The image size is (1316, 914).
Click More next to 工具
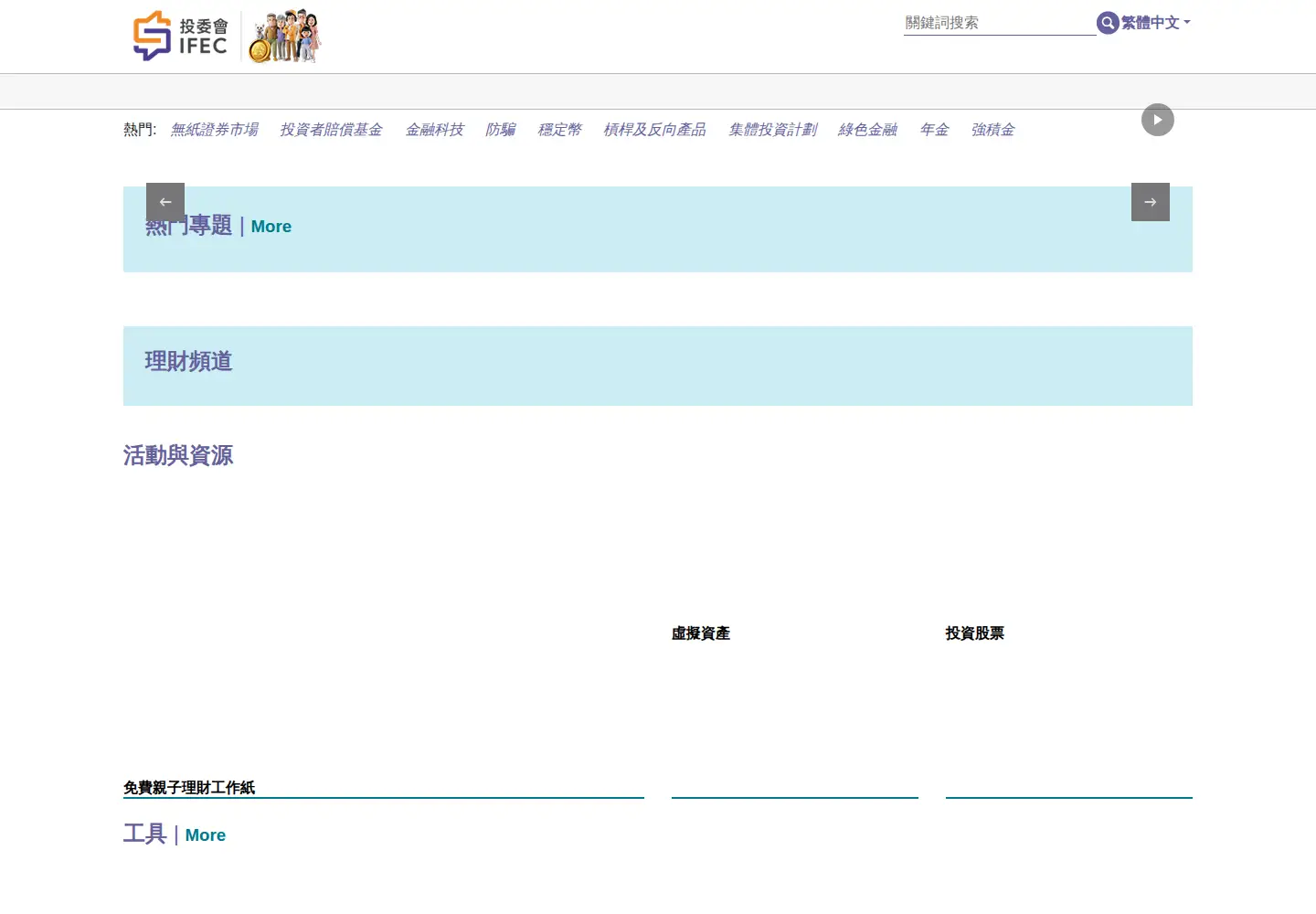(206, 835)
